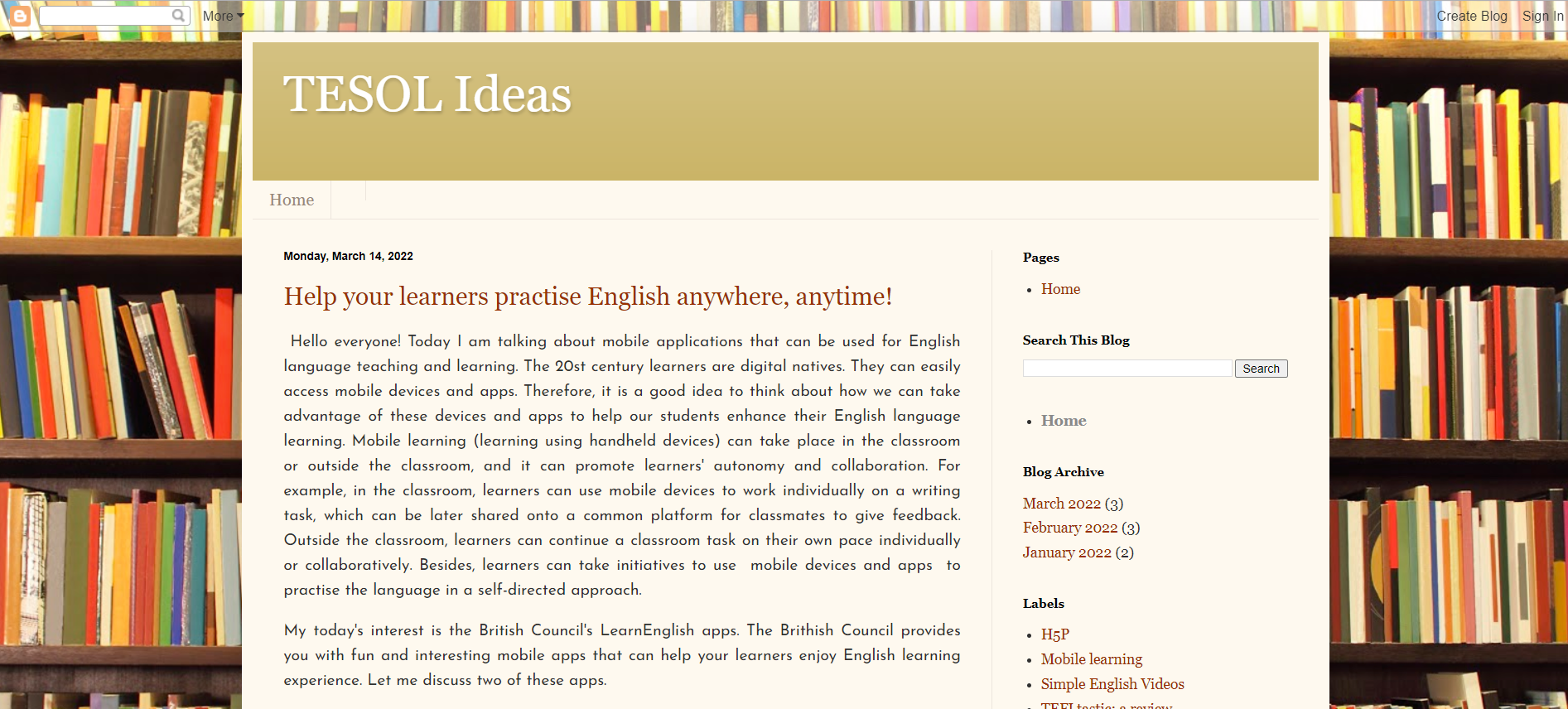Expand the February 2022 archive
The image size is (1568, 709).
click(x=1069, y=528)
